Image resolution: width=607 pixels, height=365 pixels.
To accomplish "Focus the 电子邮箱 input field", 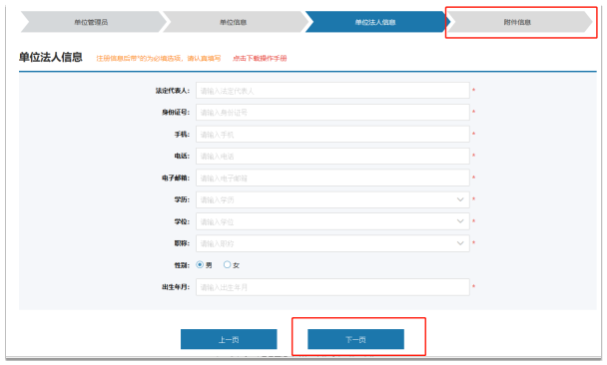I will click(x=333, y=178).
